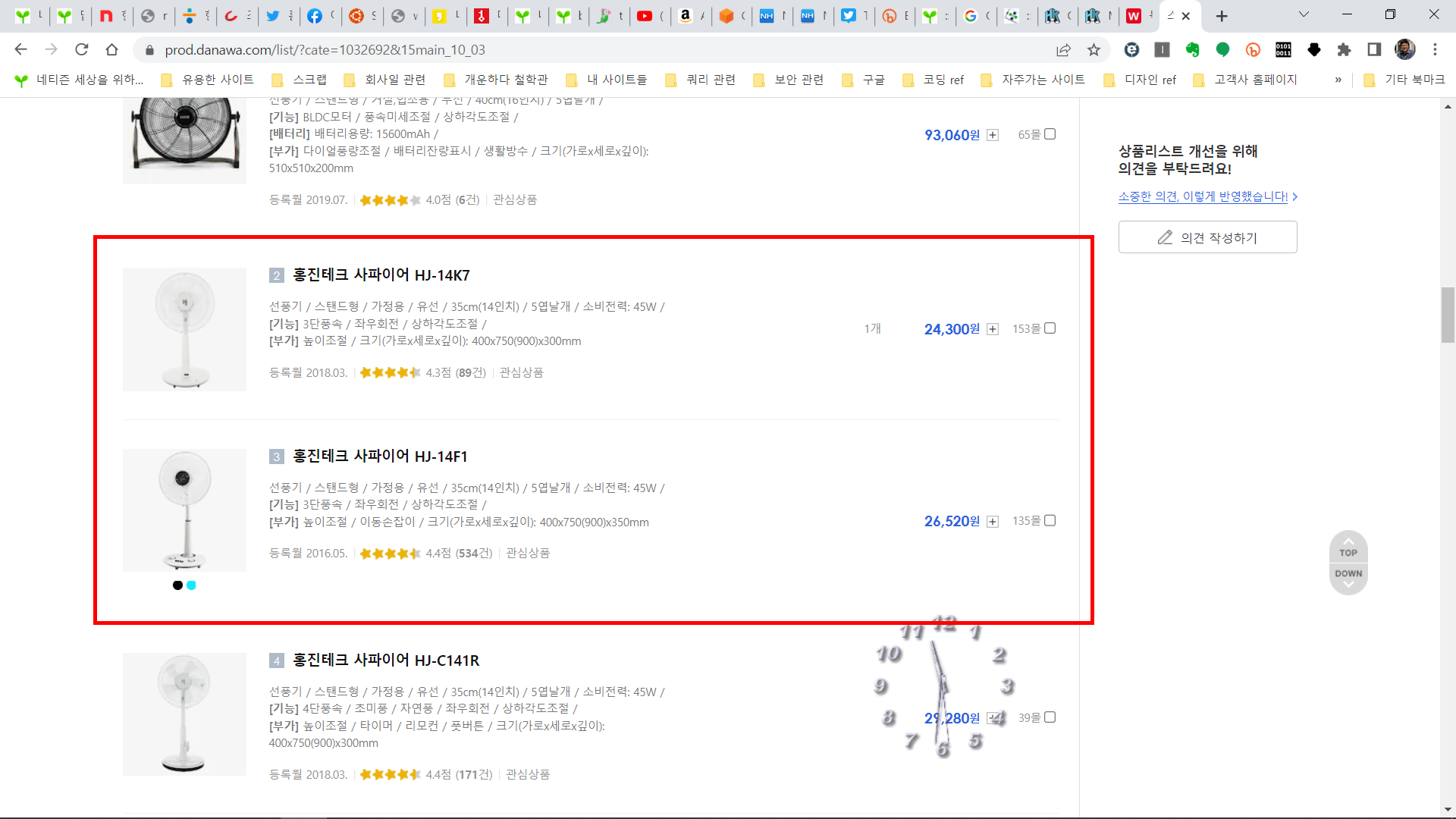This screenshot has height=819, width=1456.
Task: Open a new browser tab
Action: coord(1222,16)
